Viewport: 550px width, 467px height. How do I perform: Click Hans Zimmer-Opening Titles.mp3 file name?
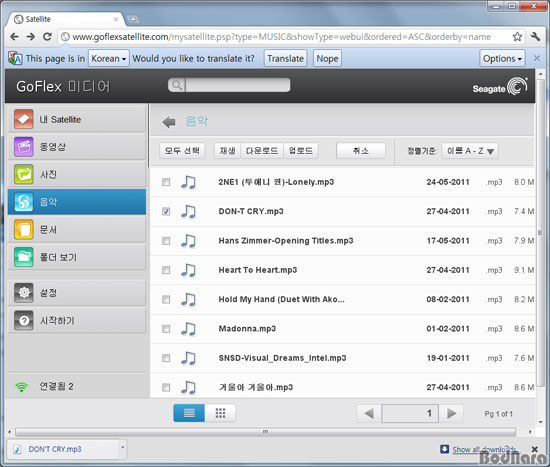pyautogui.click(x=286, y=241)
